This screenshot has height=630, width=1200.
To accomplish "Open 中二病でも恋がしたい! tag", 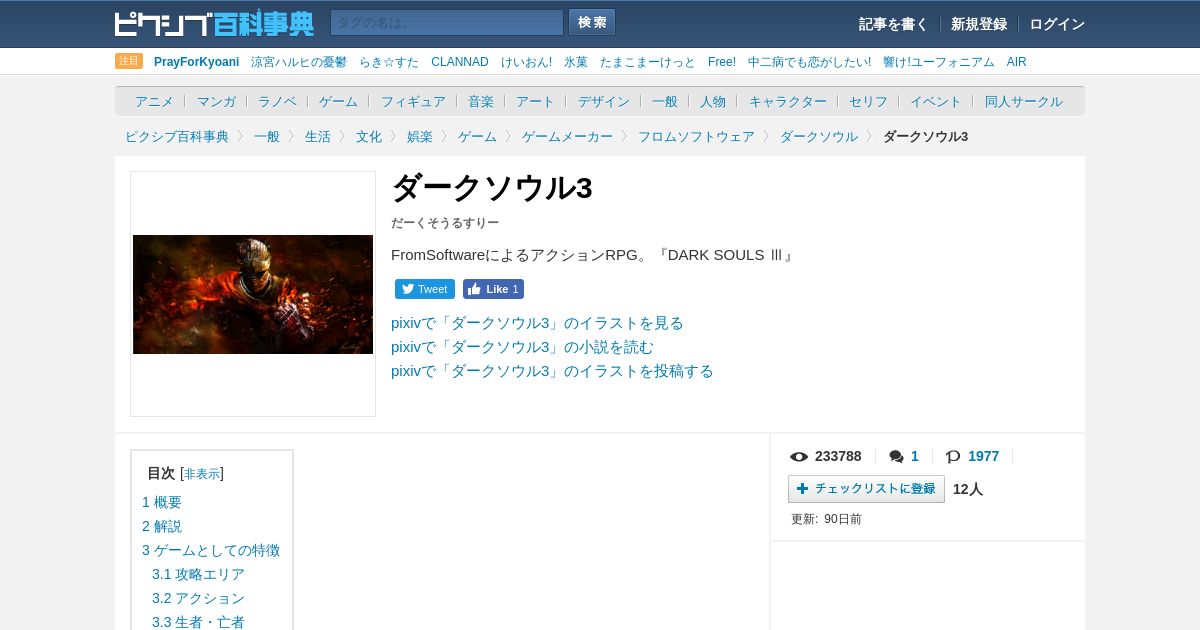I will coord(809,62).
